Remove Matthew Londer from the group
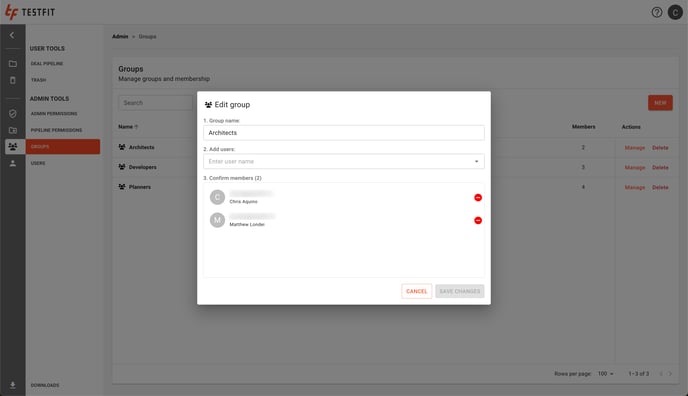The width and height of the screenshot is (688, 396). 478,220
